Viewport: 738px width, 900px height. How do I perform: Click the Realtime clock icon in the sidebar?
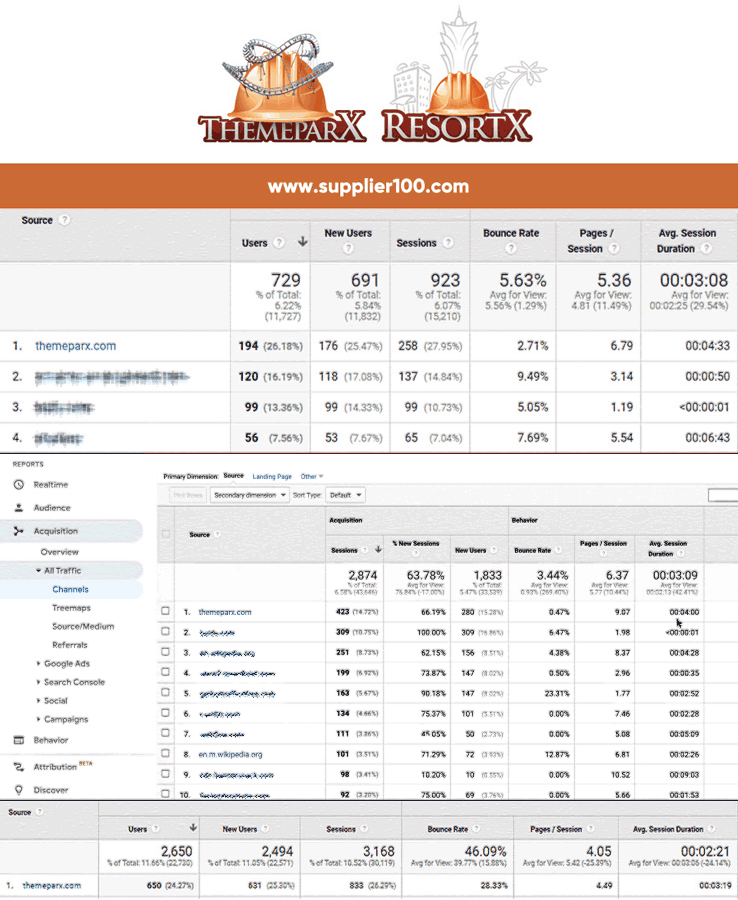[x=19, y=484]
